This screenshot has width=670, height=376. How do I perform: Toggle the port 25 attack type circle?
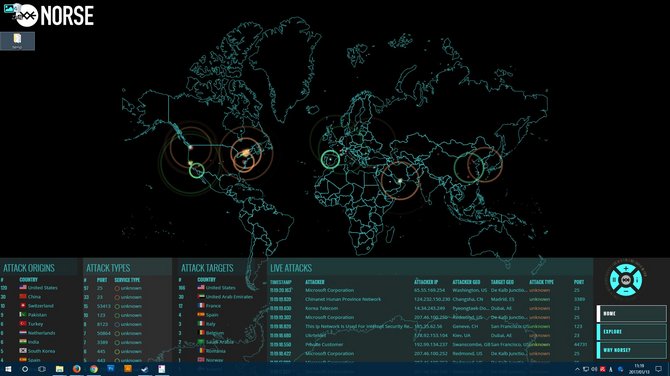pyautogui.click(x=117, y=288)
